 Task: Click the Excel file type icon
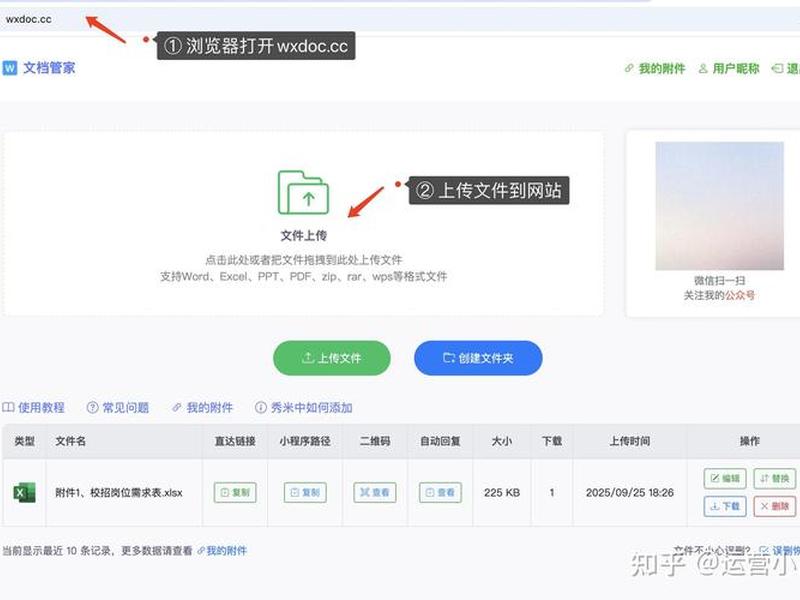24,492
